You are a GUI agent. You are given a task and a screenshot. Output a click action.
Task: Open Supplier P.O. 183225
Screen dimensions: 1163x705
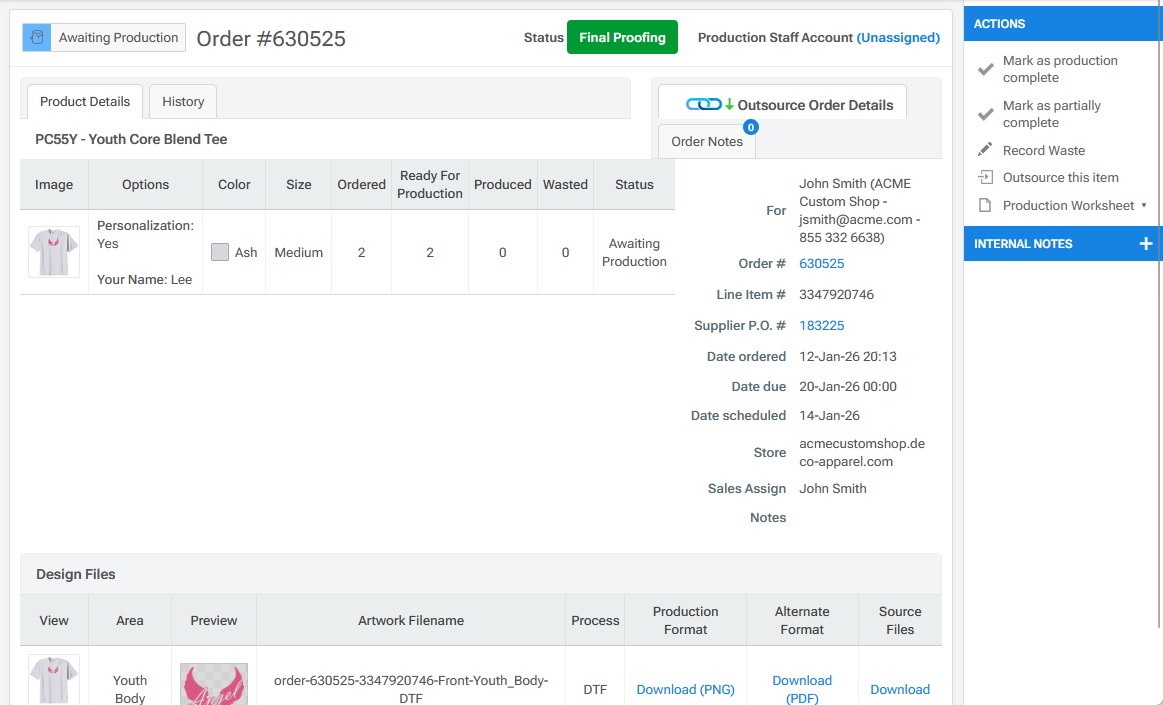821,325
